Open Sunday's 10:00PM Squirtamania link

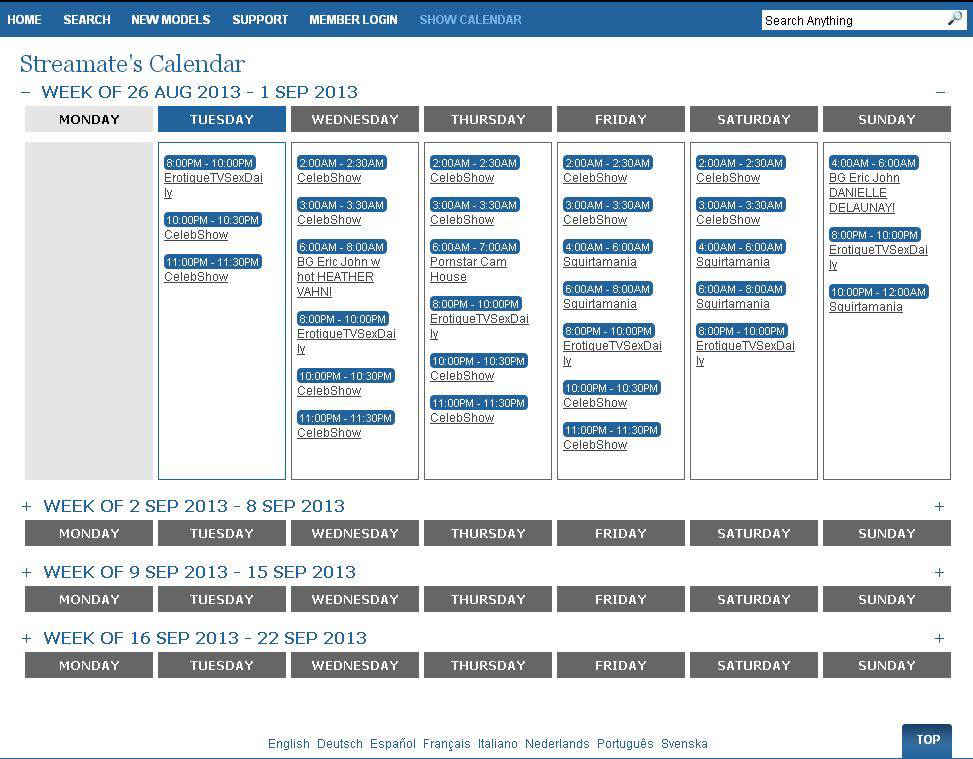pyautogui.click(x=866, y=307)
